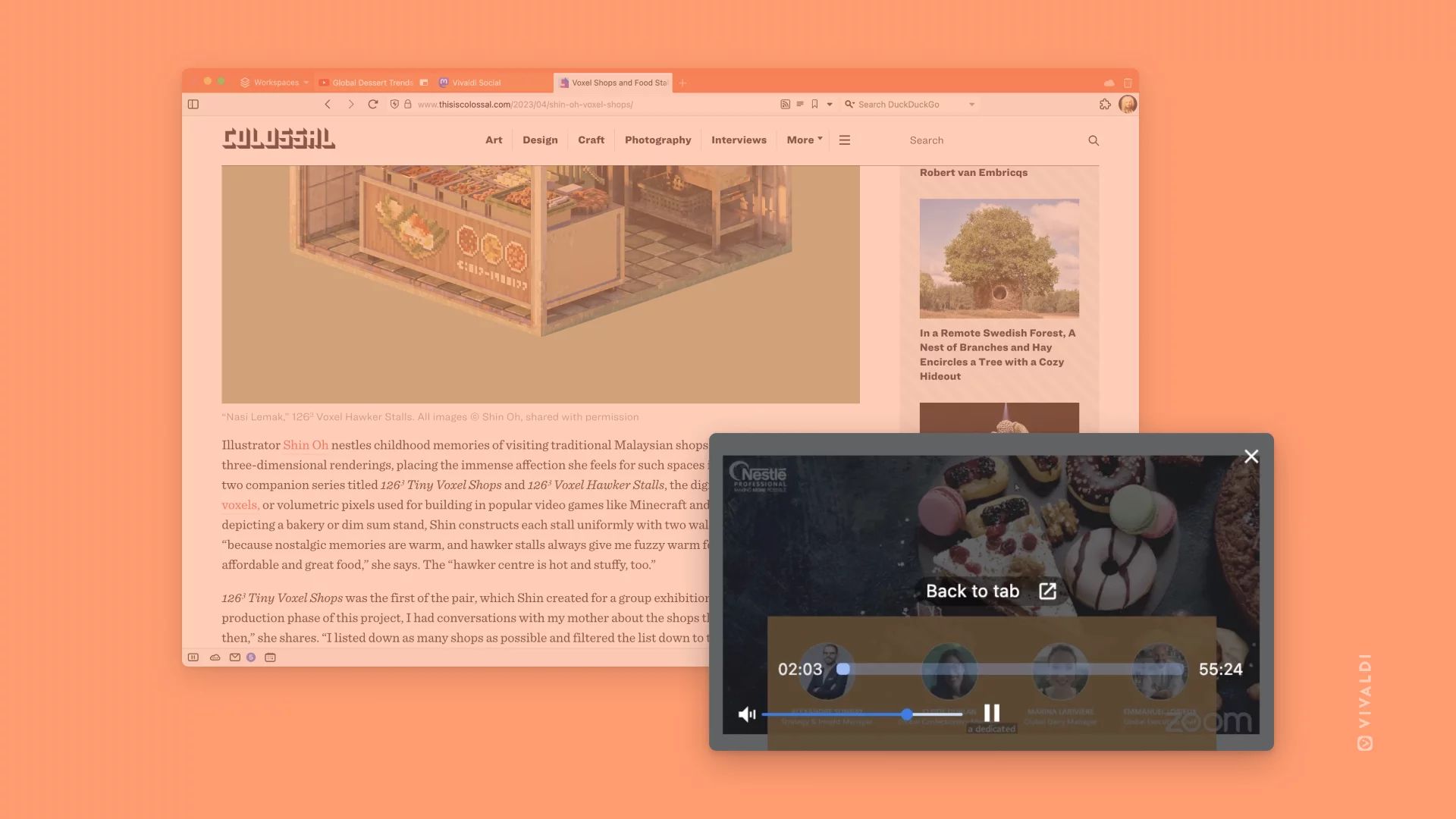Mute the video using speaker icon

[x=746, y=713]
